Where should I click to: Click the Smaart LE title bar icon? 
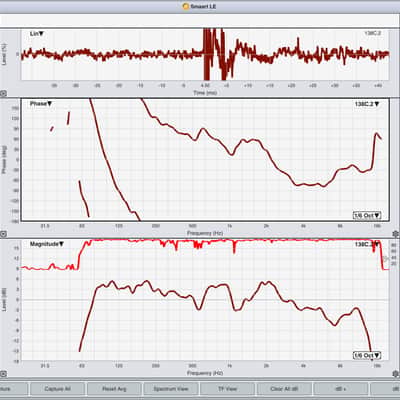click(186, 6)
